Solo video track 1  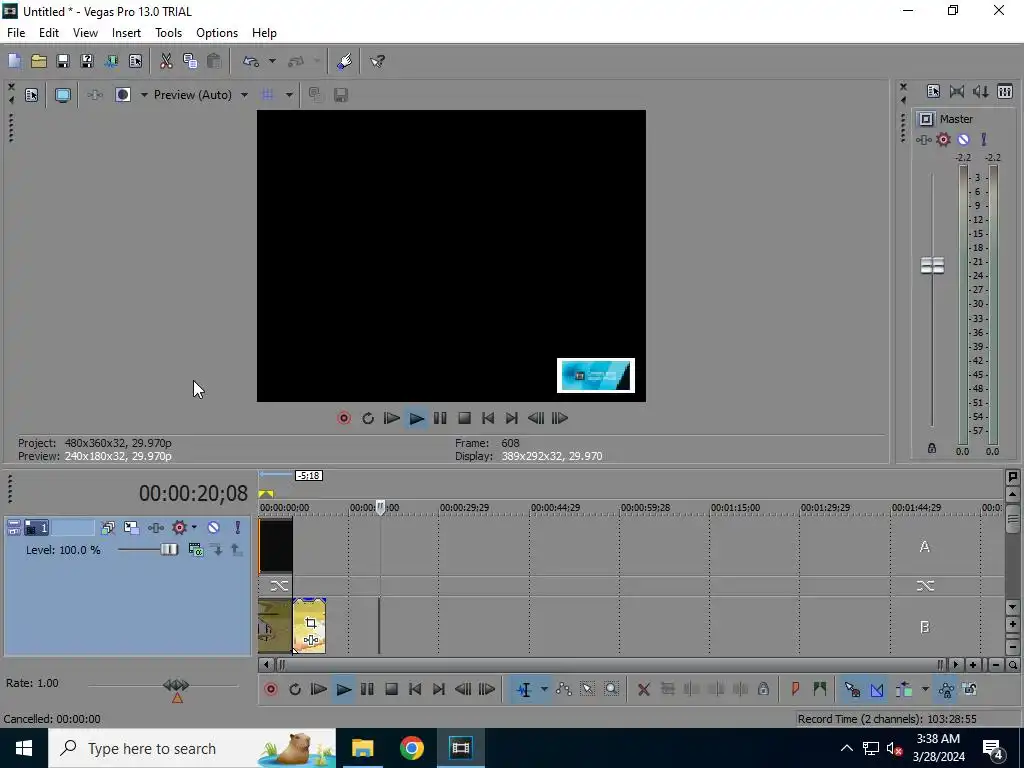coord(238,528)
